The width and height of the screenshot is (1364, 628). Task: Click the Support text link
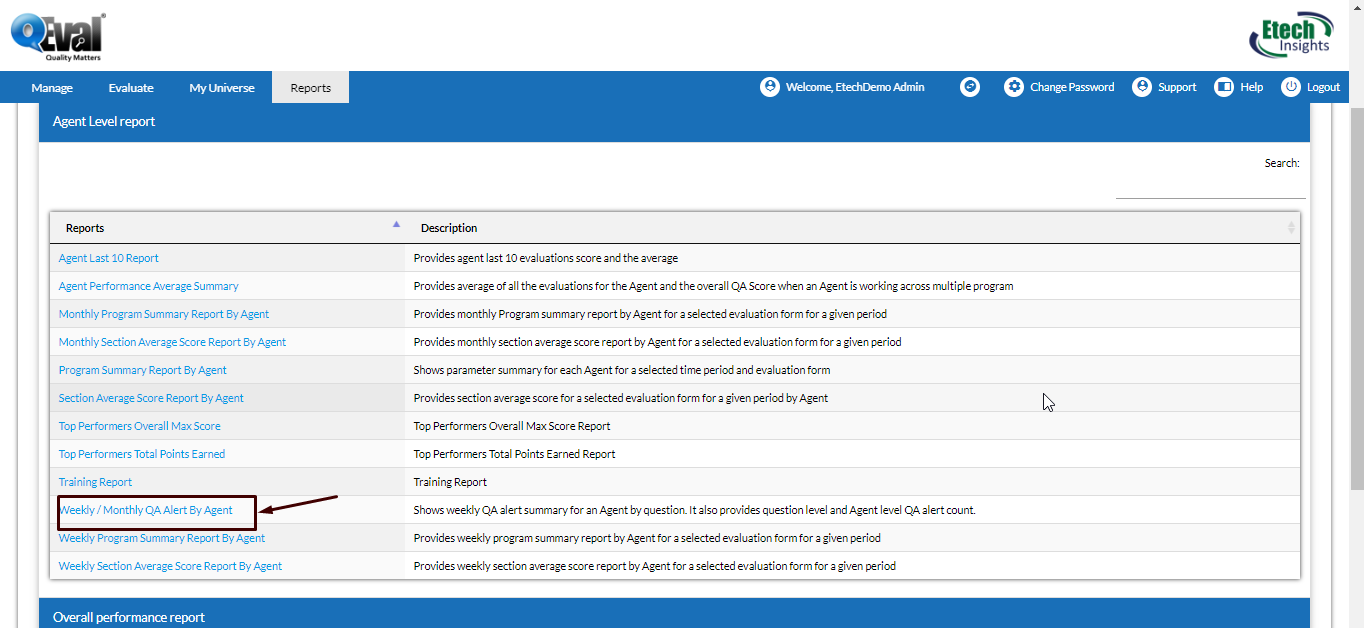point(1177,87)
